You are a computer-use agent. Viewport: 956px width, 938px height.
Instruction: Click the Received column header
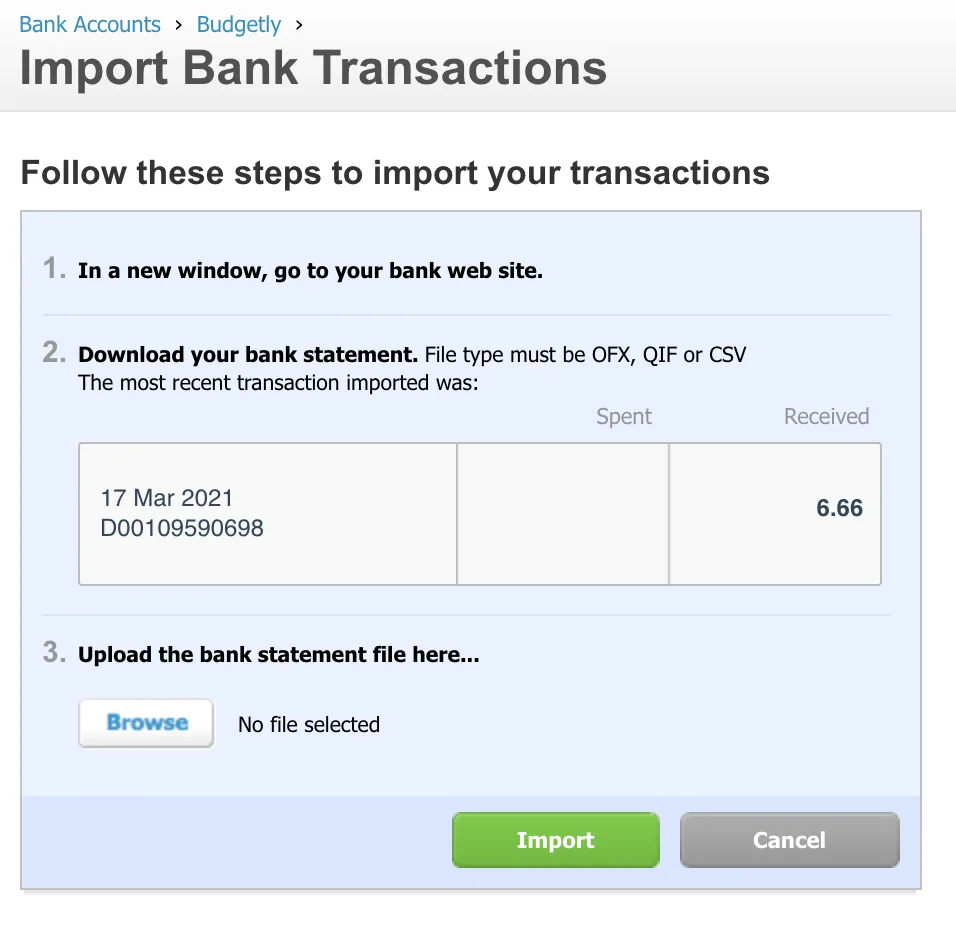pos(826,416)
